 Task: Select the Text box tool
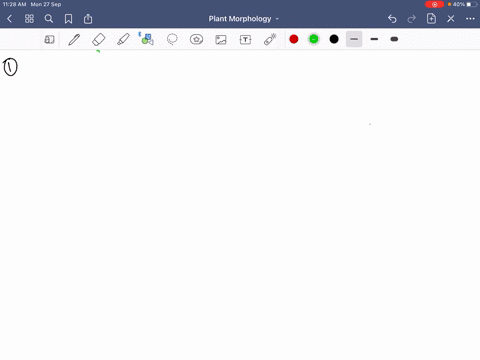(245, 40)
